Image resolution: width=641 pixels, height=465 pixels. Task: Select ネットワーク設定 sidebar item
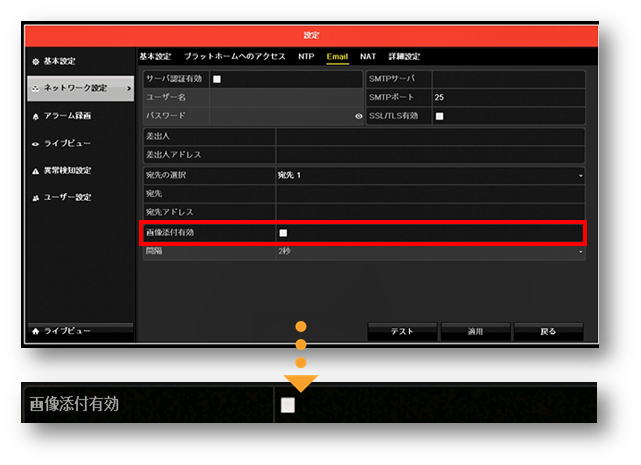pos(81,88)
